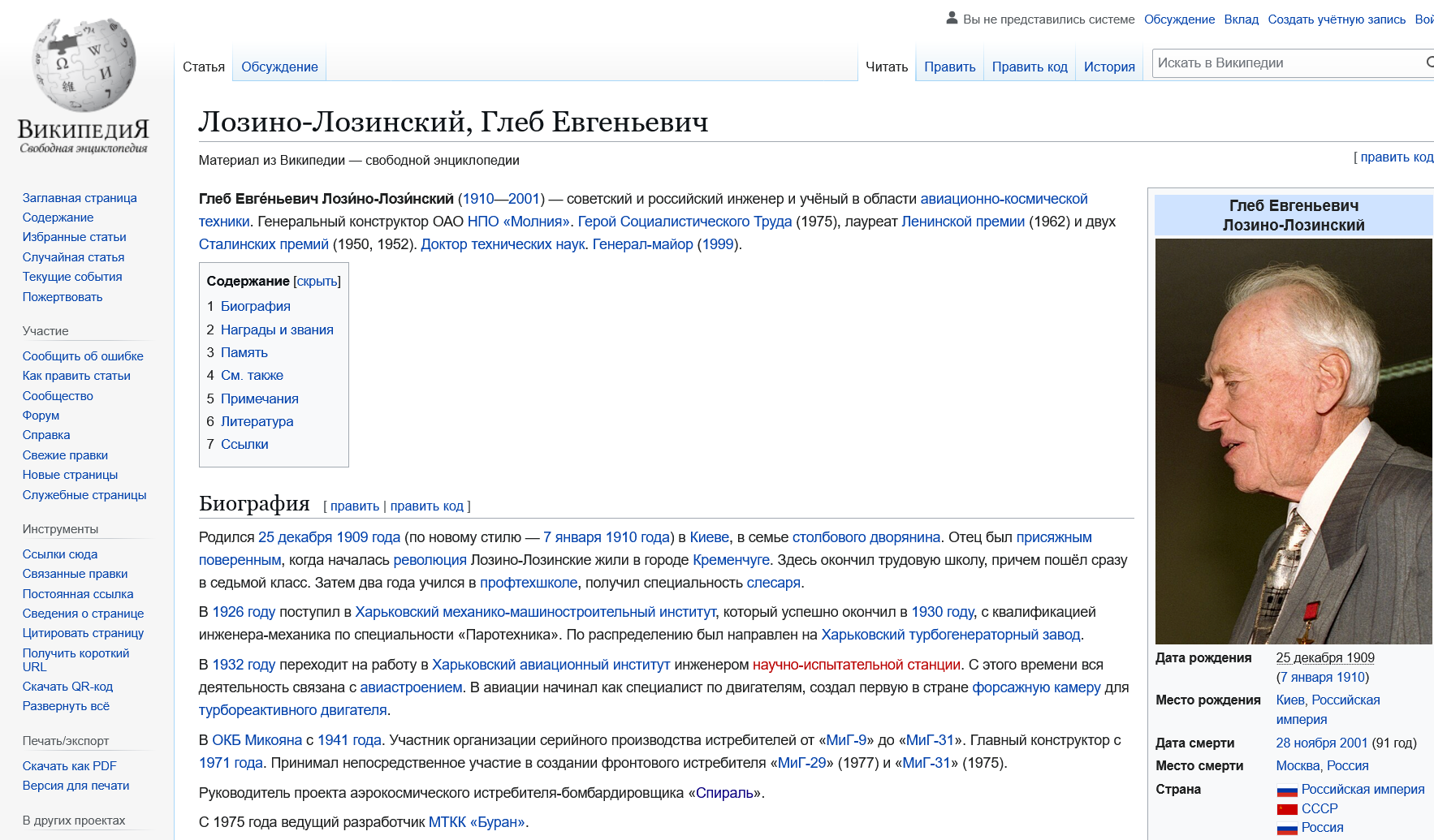
Task: Open 'Содержание' sidebar link
Action: tap(58, 218)
